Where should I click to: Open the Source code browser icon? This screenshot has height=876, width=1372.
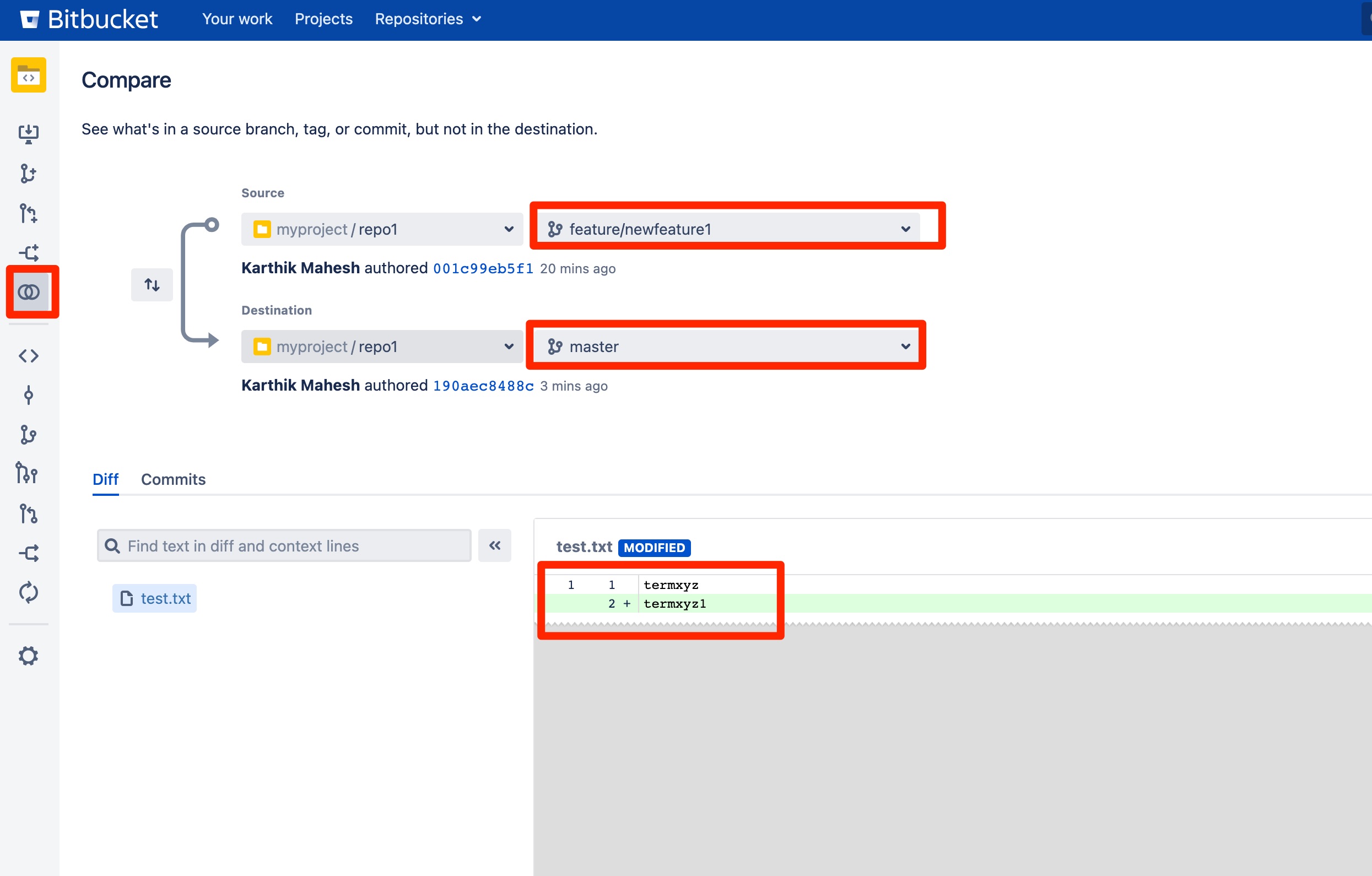click(28, 356)
